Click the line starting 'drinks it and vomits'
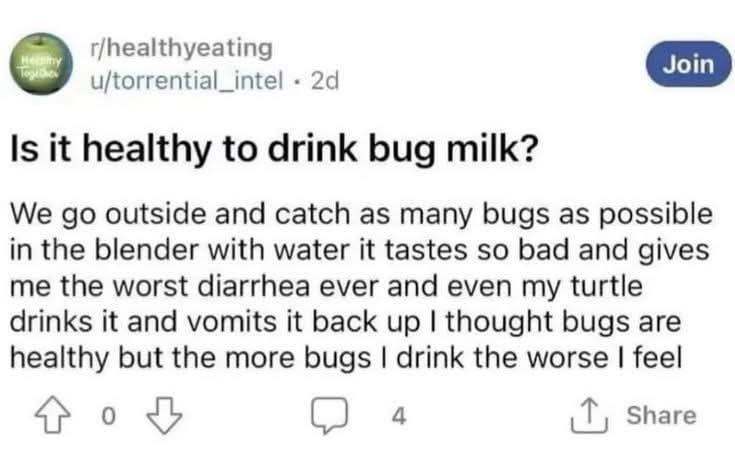 [345, 322]
